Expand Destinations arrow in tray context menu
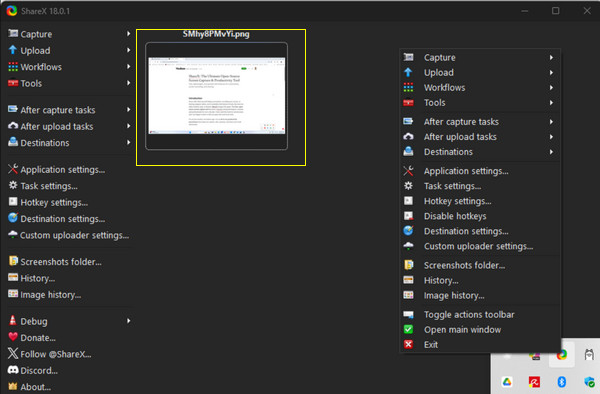600x394 pixels. tap(551, 152)
